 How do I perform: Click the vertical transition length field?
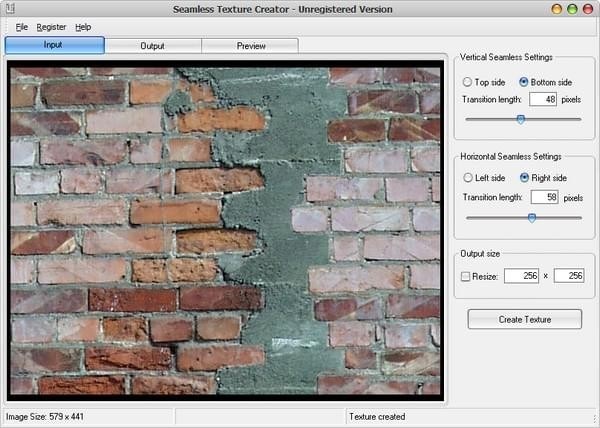point(543,100)
